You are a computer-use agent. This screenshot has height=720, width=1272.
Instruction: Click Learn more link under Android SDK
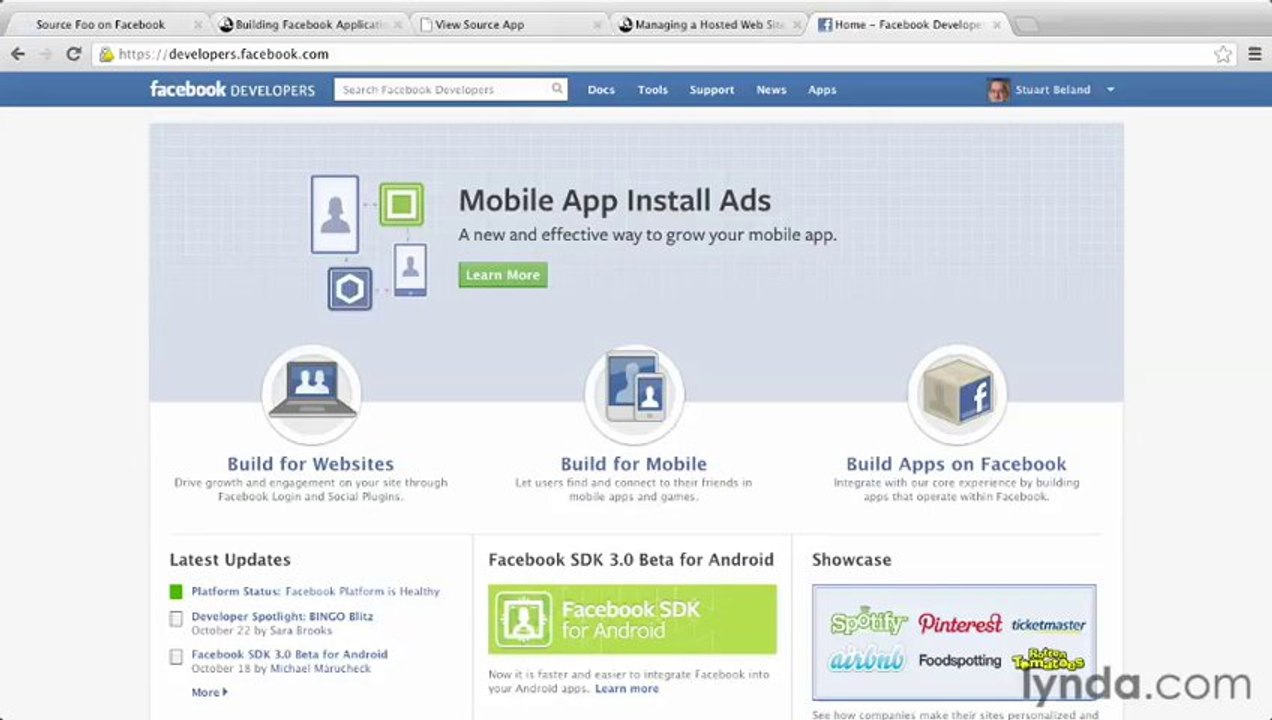(x=627, y=689)
